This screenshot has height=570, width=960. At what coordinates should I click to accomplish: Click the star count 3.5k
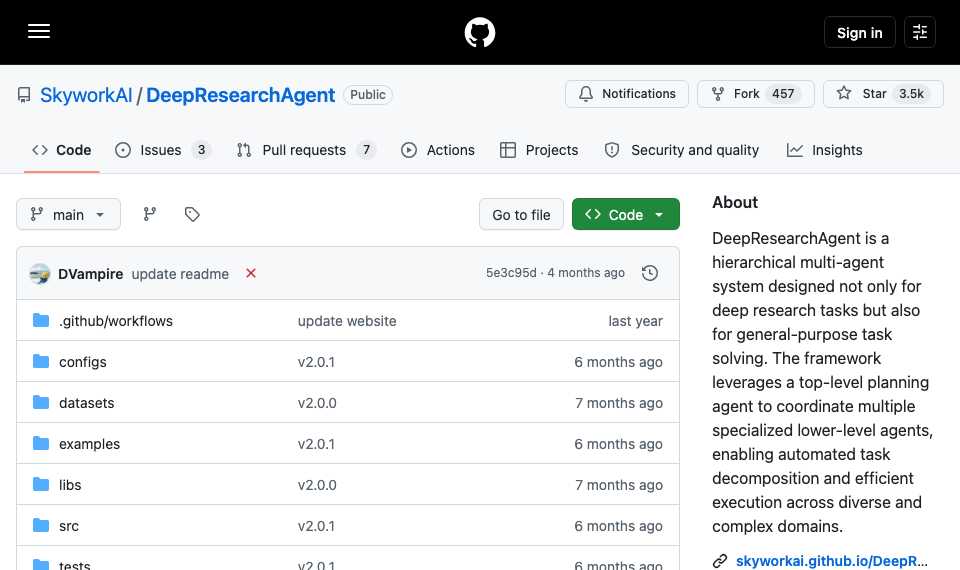(911, 94)
